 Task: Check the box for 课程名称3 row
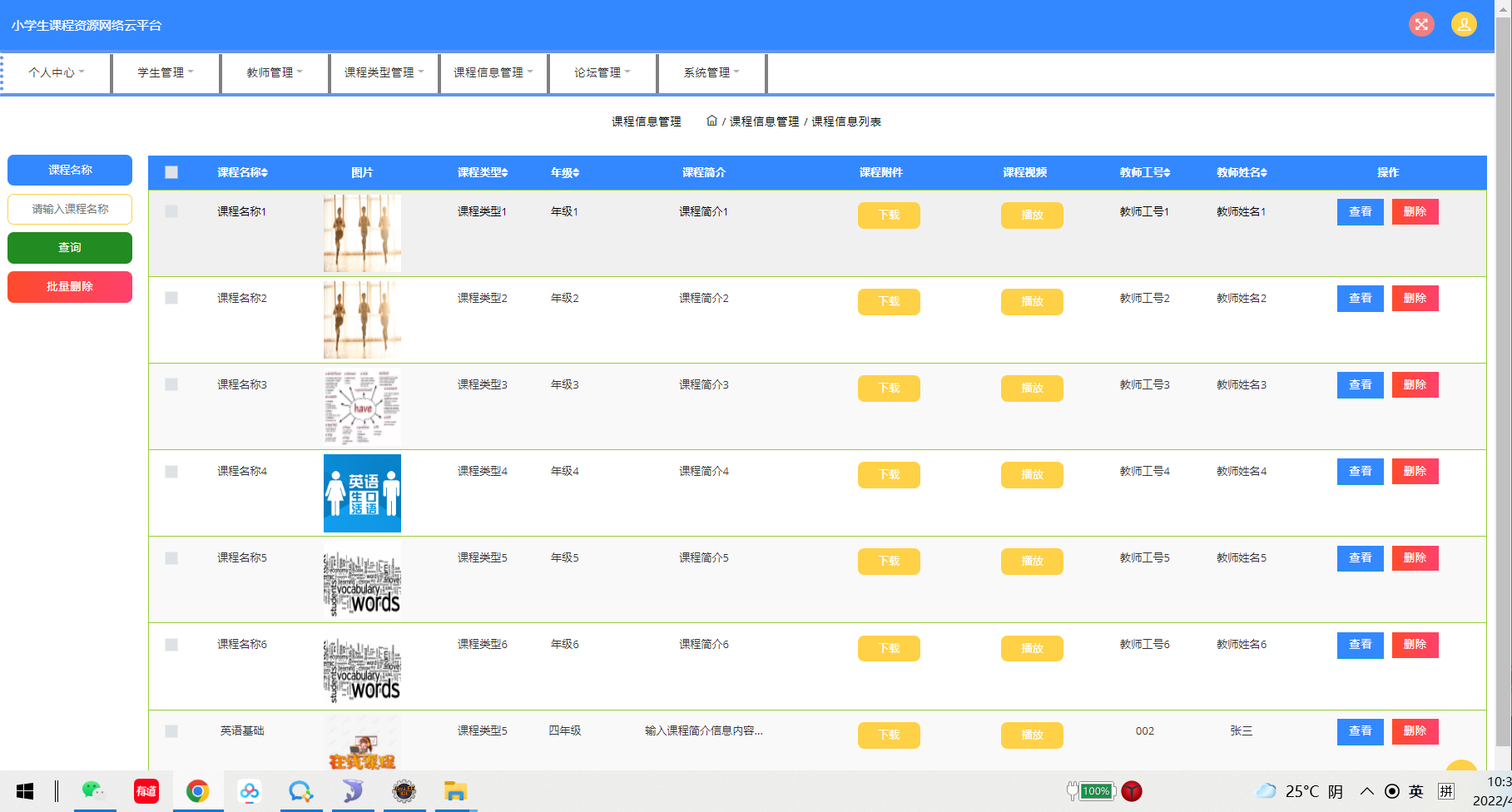(x=171, y=384)
